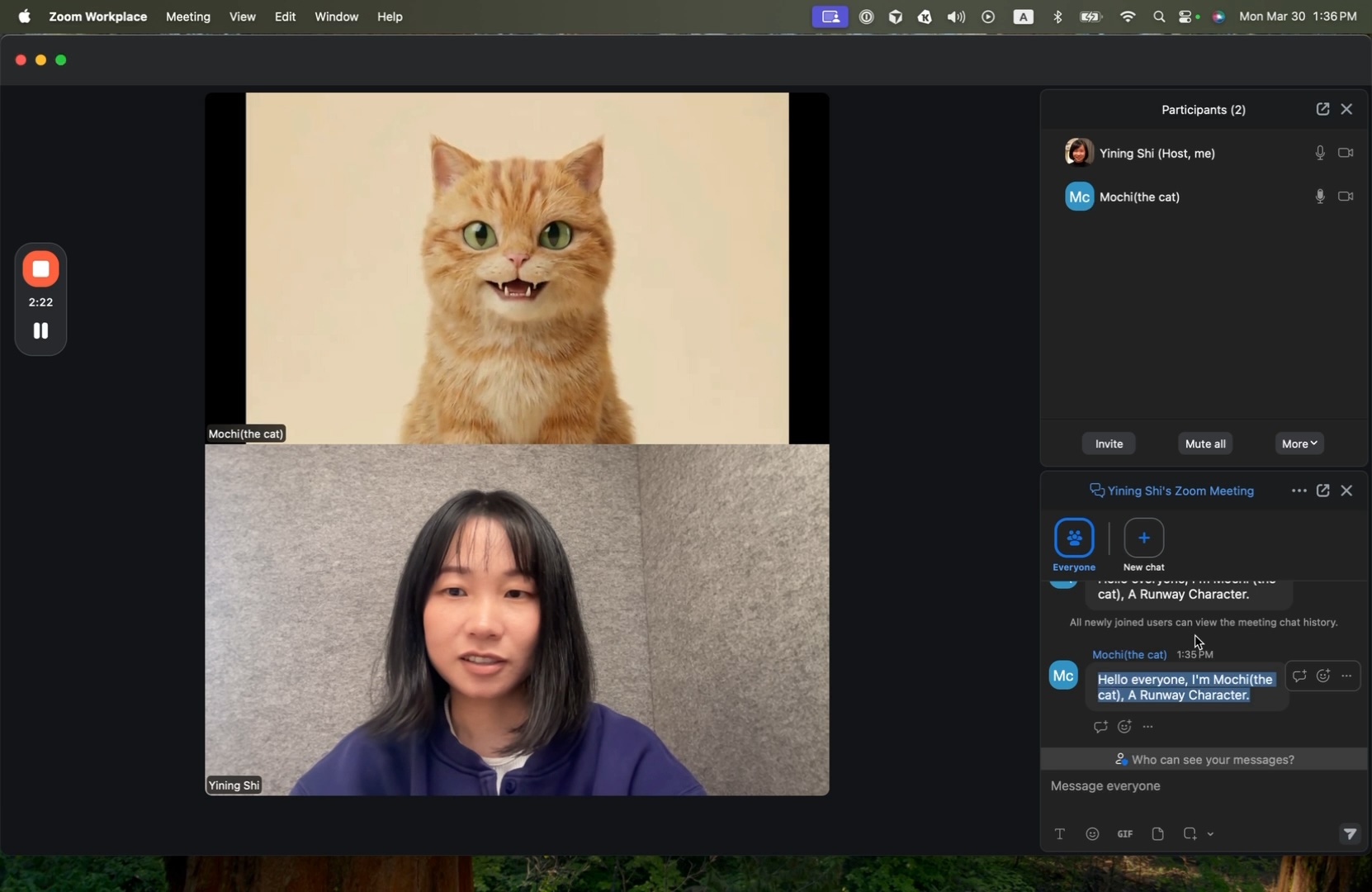Toggle Yining Shi's camera off
Screen dimensions: 1372x892
click(1346, 152)
